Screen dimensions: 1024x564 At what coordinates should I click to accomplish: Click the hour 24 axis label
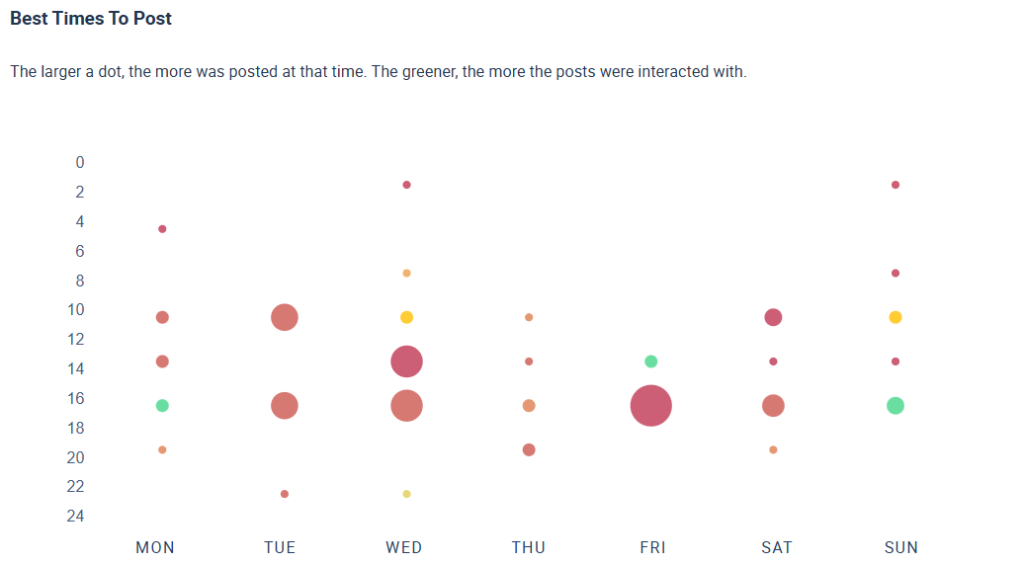pyautogui.click(x=77, y=516)
